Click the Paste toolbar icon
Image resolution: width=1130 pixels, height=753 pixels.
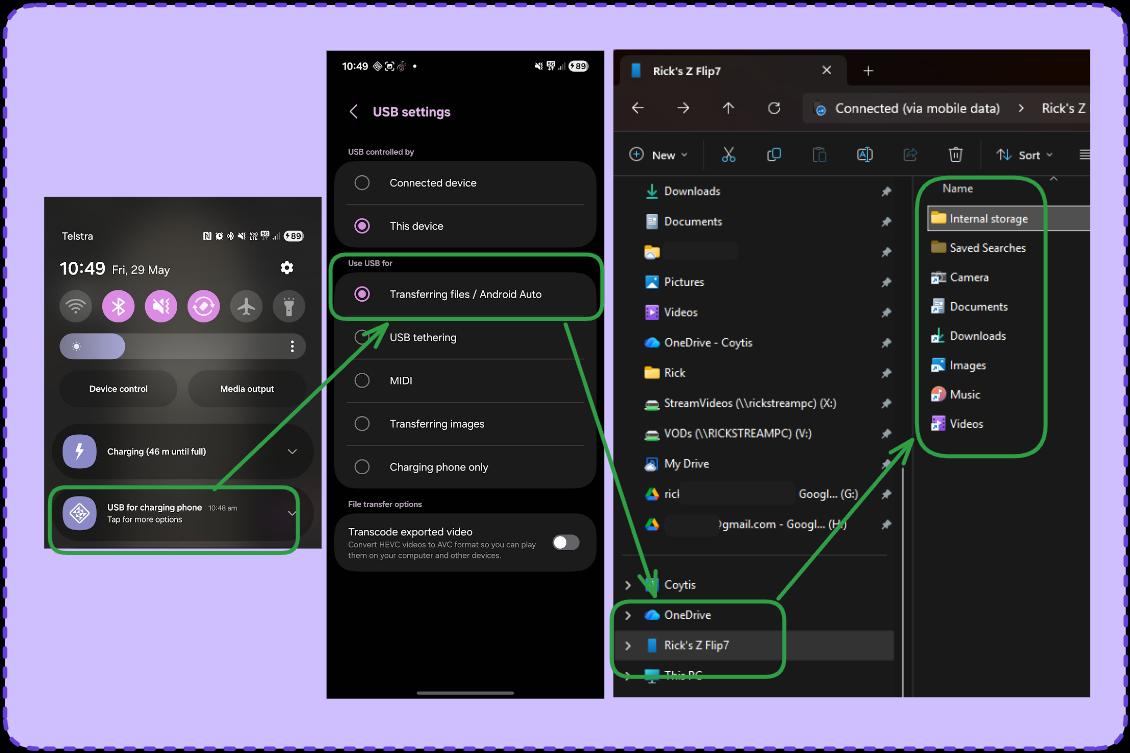[819, 155]
